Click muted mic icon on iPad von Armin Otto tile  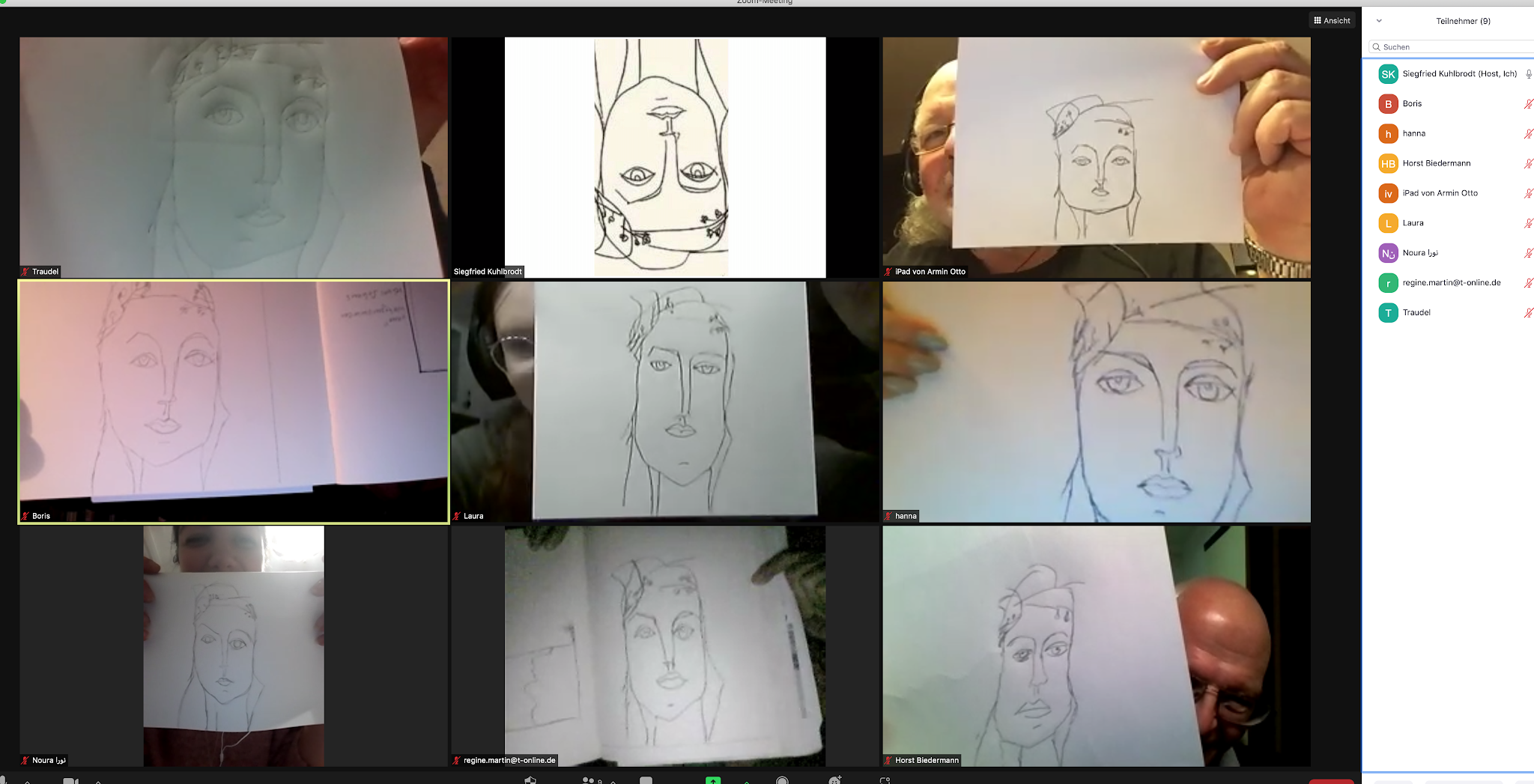pos(888,272)
